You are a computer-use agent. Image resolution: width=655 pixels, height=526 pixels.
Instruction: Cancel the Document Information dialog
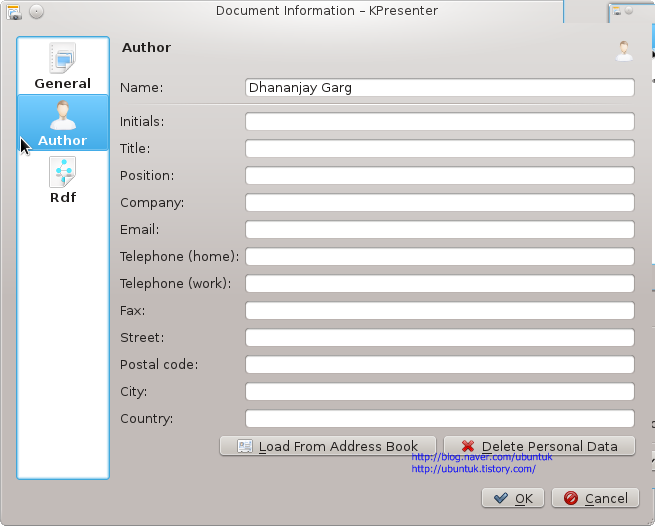click(x=595, y=498)
